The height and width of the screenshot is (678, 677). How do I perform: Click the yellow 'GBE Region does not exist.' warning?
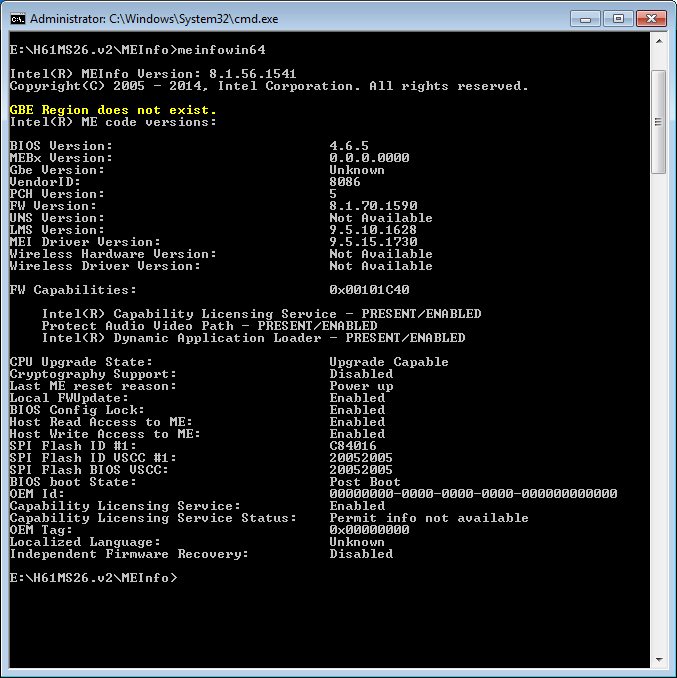[113, 110]
